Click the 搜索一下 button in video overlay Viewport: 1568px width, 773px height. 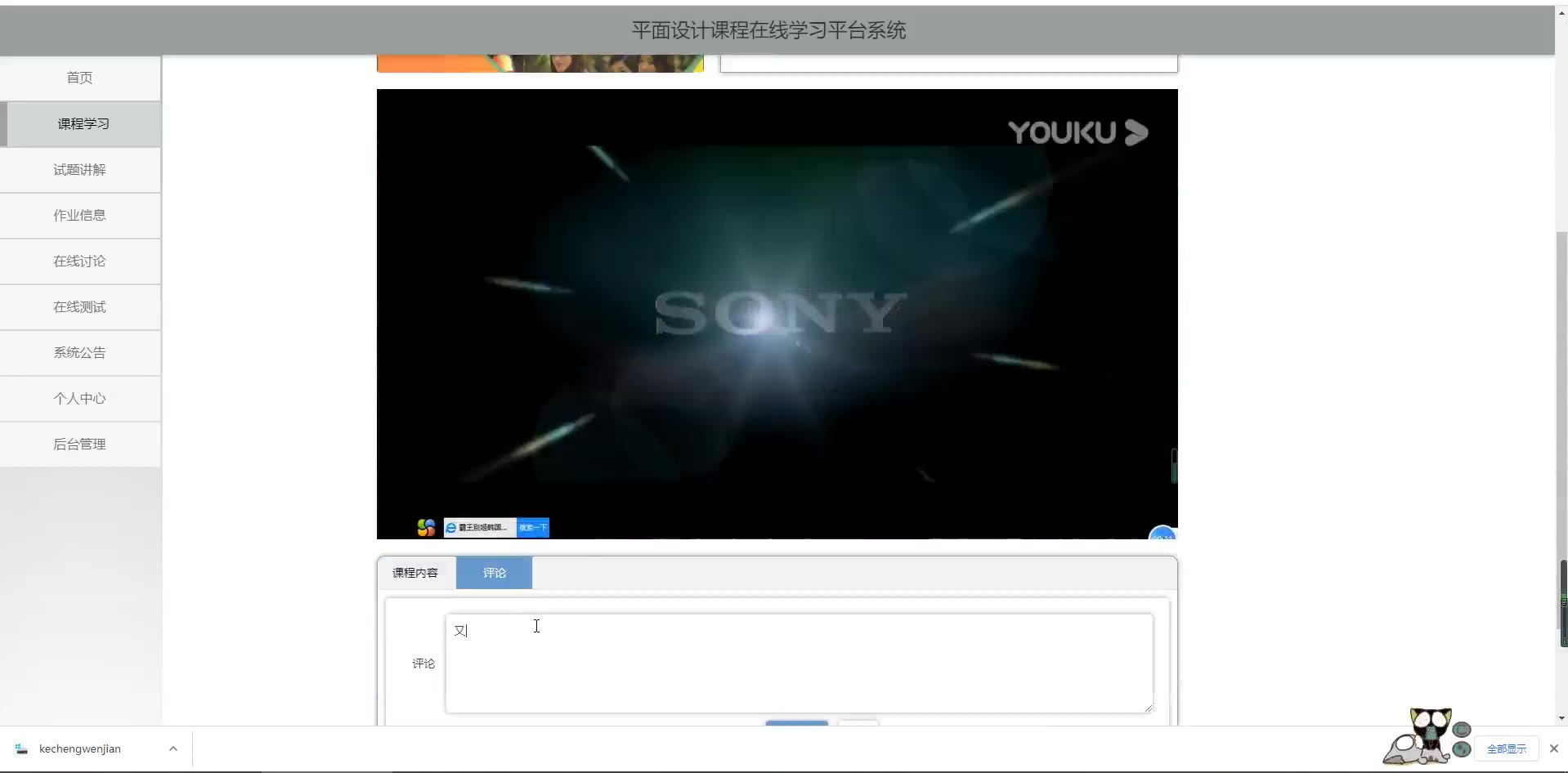pos(533,528)
